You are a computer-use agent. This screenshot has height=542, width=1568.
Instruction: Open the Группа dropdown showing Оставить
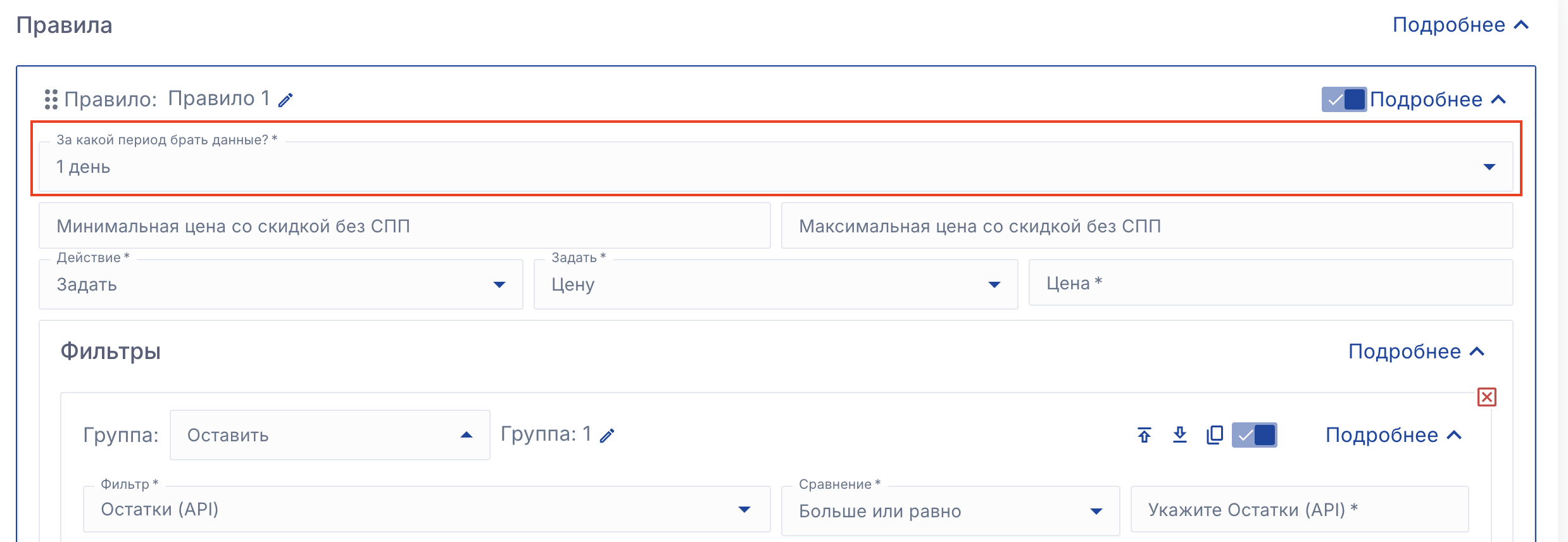click(x=329, y=435)
